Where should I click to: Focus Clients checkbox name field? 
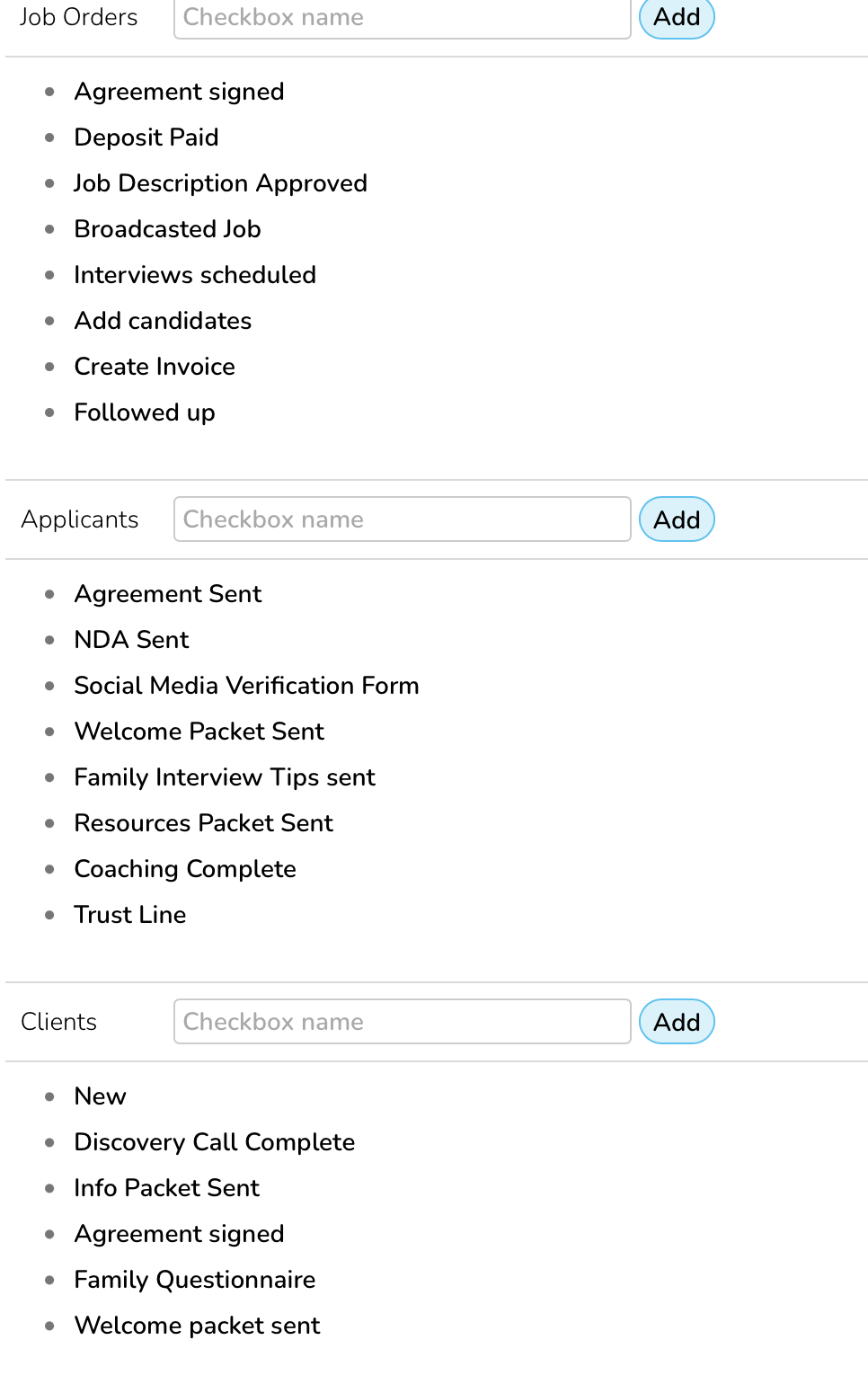pyautogui.click(x=402, y=1022)
